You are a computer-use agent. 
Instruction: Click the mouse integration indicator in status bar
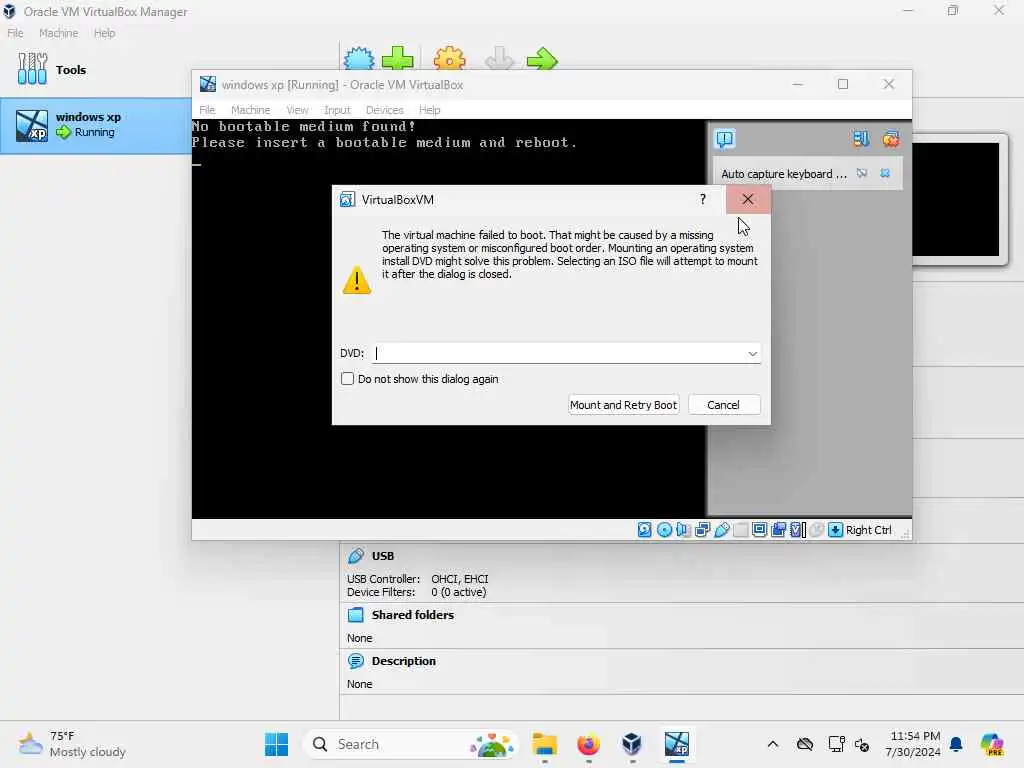[x=816, y=530]
